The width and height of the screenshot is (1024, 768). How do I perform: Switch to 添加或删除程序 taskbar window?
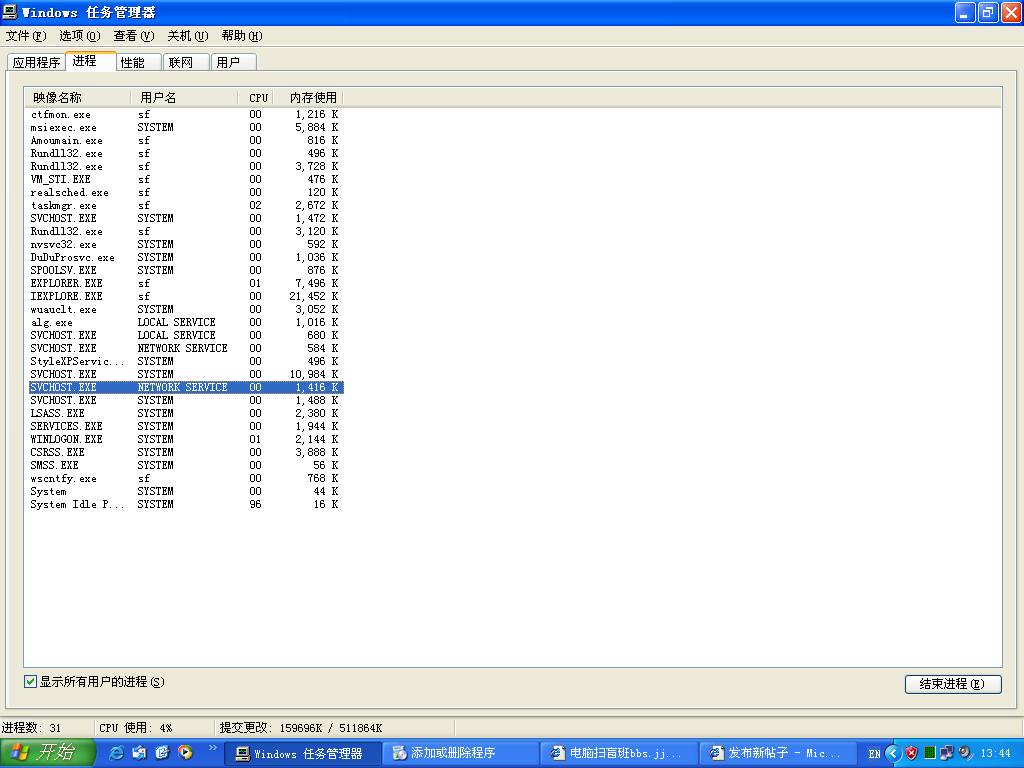(461, 754)
